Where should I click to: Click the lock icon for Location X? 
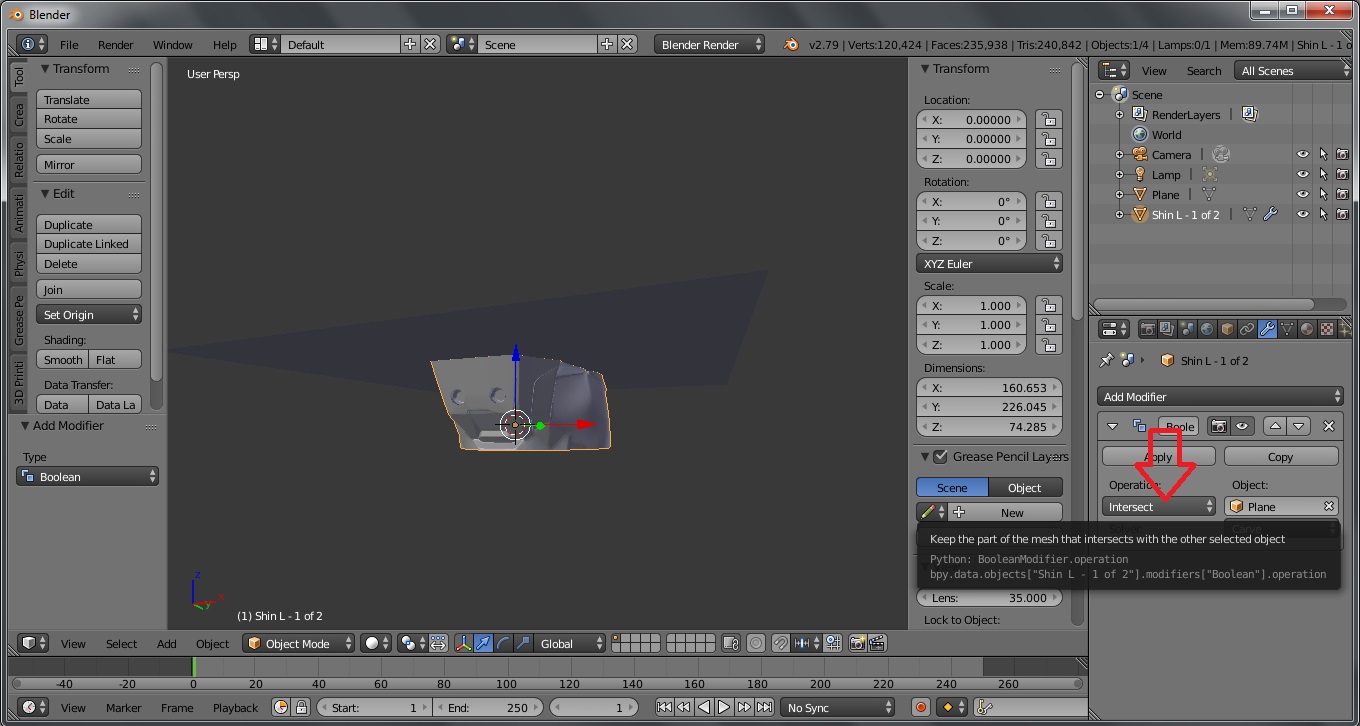tap(1047, 119)
